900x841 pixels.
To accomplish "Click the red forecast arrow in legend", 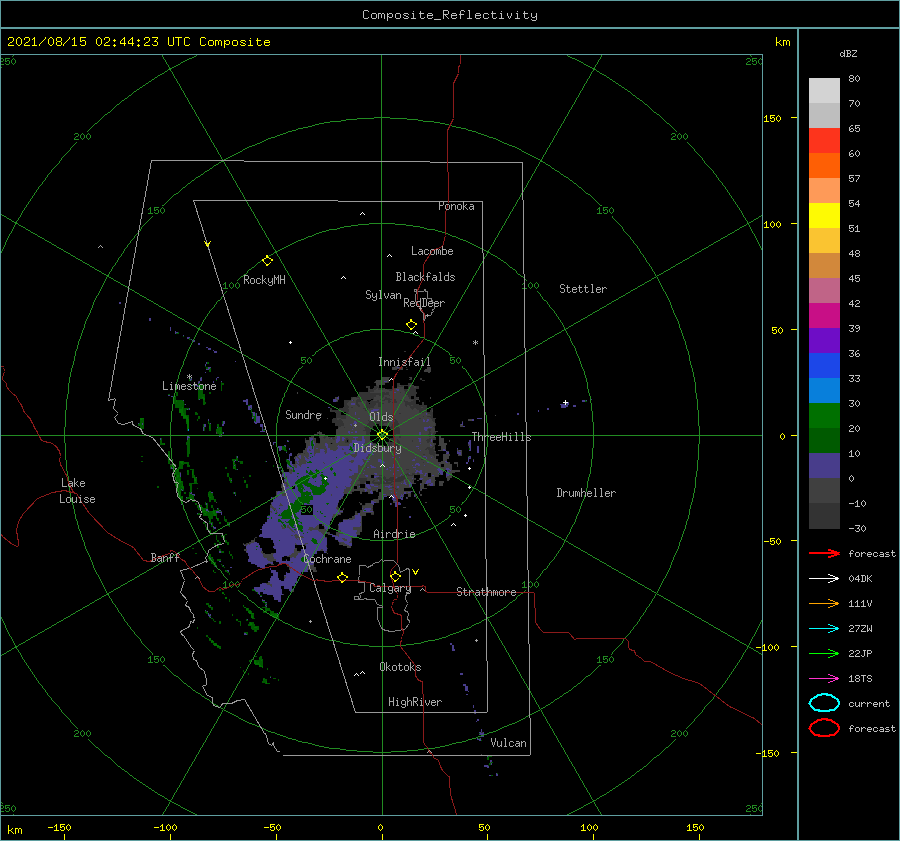I will (824, 553).
